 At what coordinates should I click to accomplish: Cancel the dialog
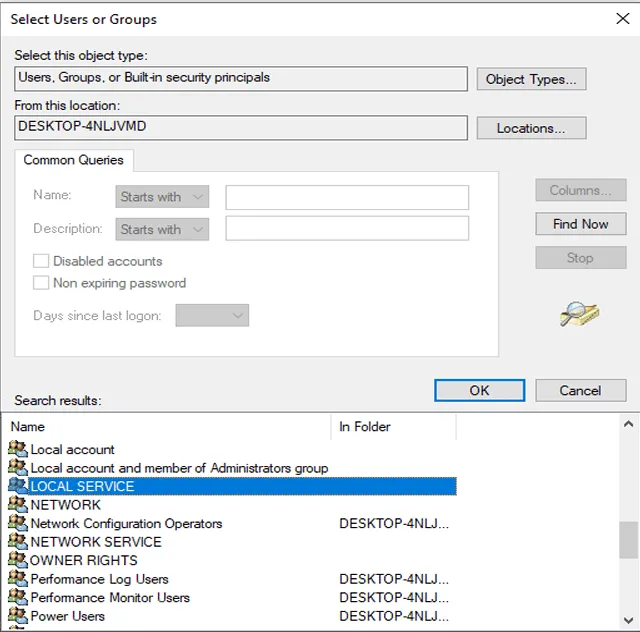pyautogui.click(x=581, y=391)
